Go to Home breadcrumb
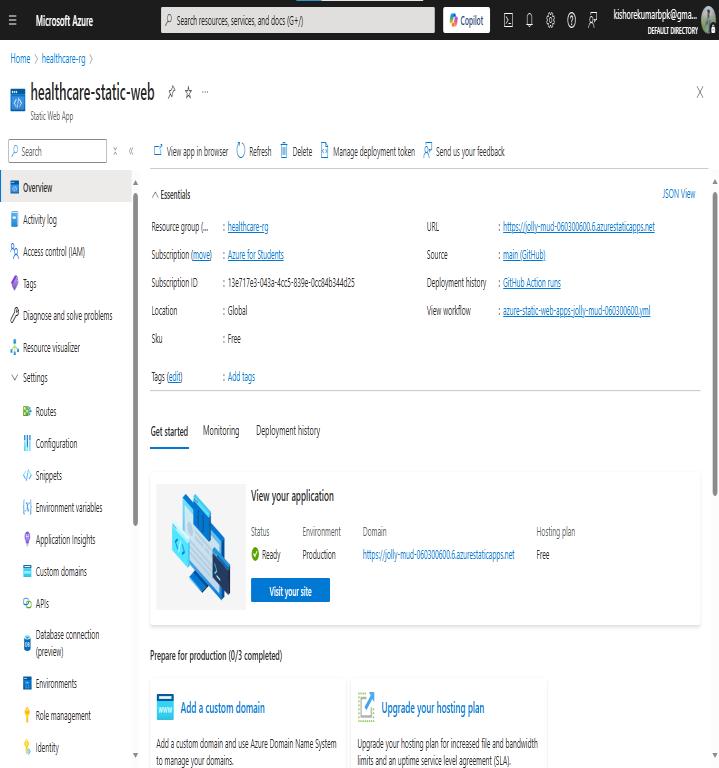 [x=20, y=59]
